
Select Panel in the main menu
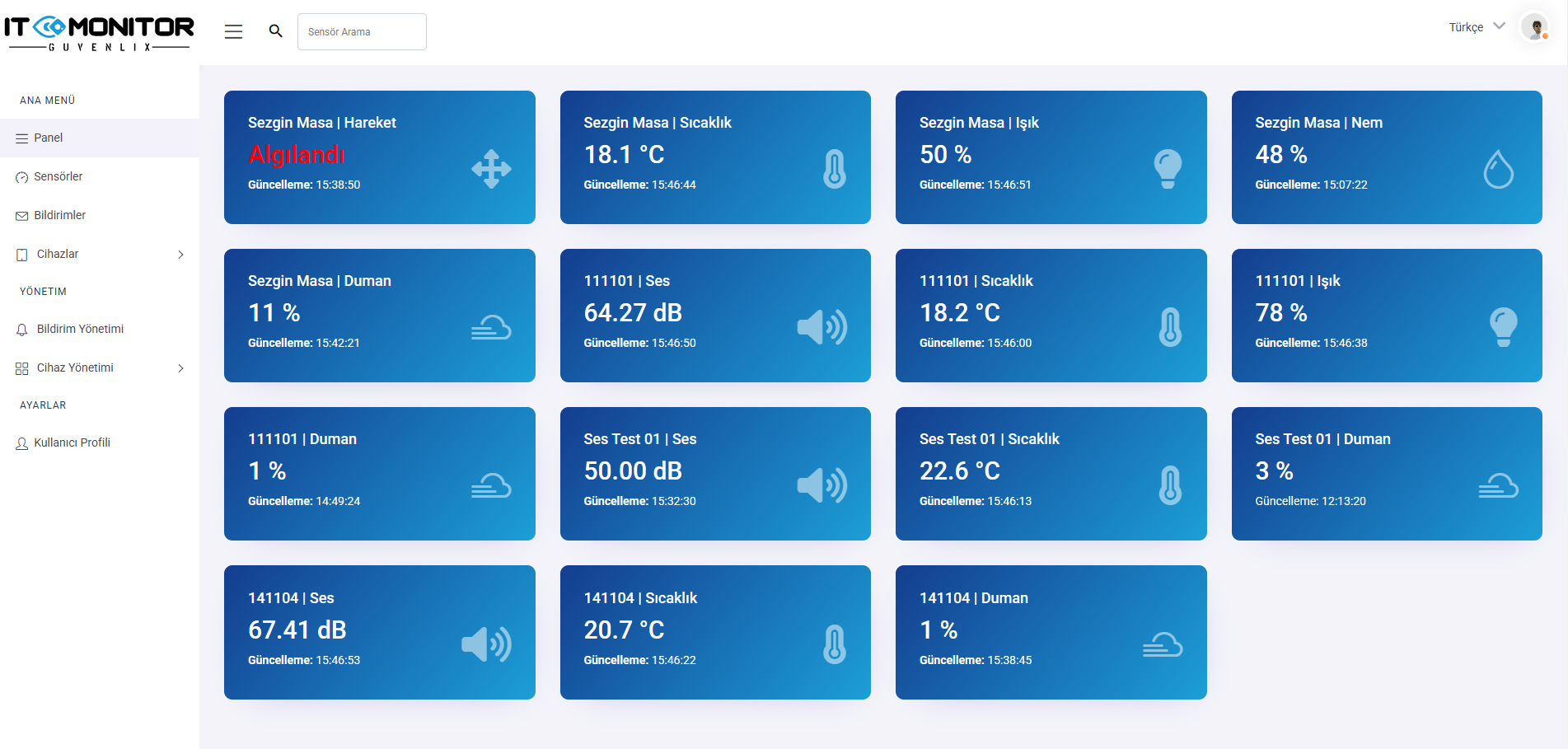[48, 138]
